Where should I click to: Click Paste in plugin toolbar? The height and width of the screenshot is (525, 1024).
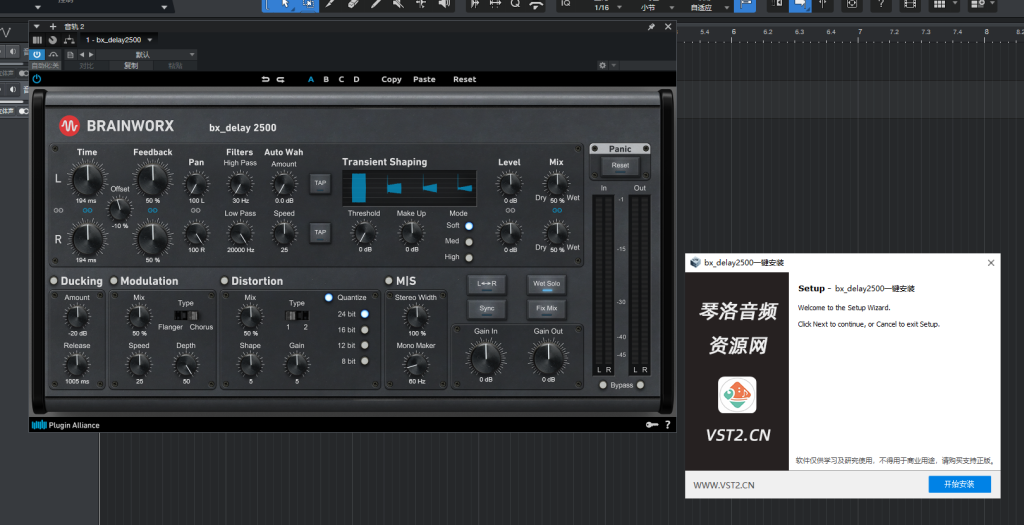click(424, 80)
